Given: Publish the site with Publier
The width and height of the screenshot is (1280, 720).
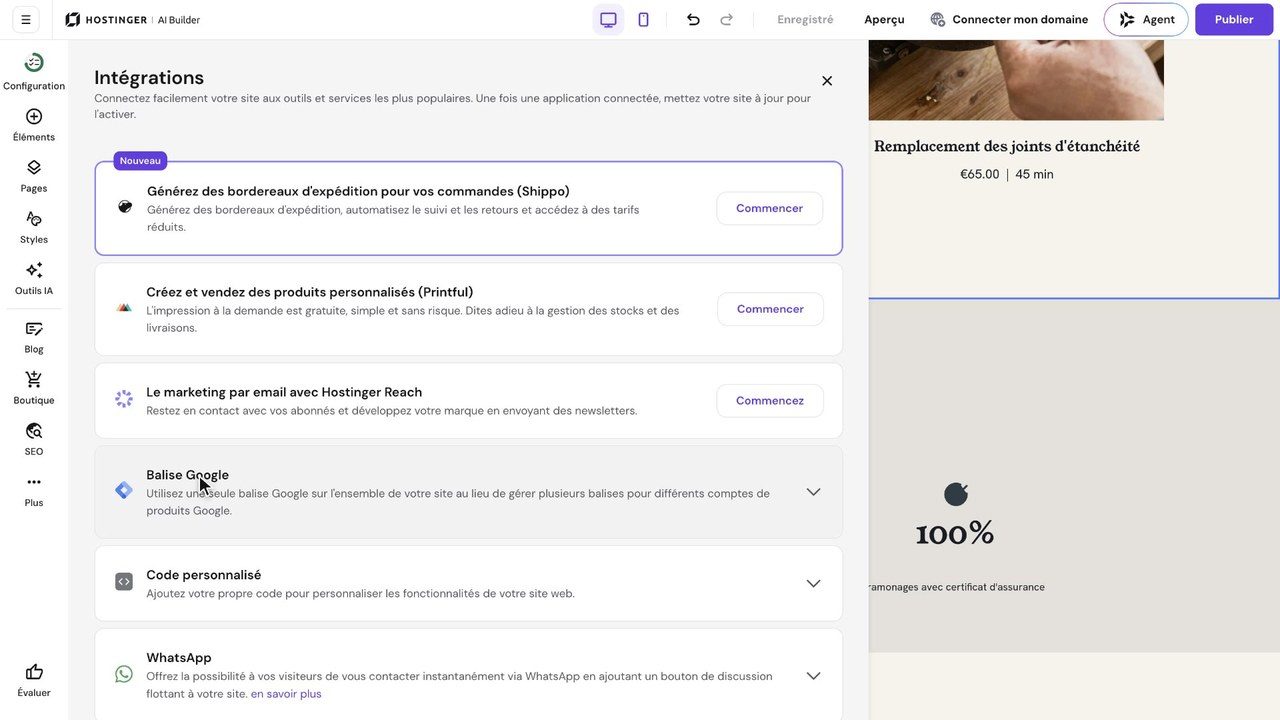Looking at the screenshot, I should (x=1234, y=19).
